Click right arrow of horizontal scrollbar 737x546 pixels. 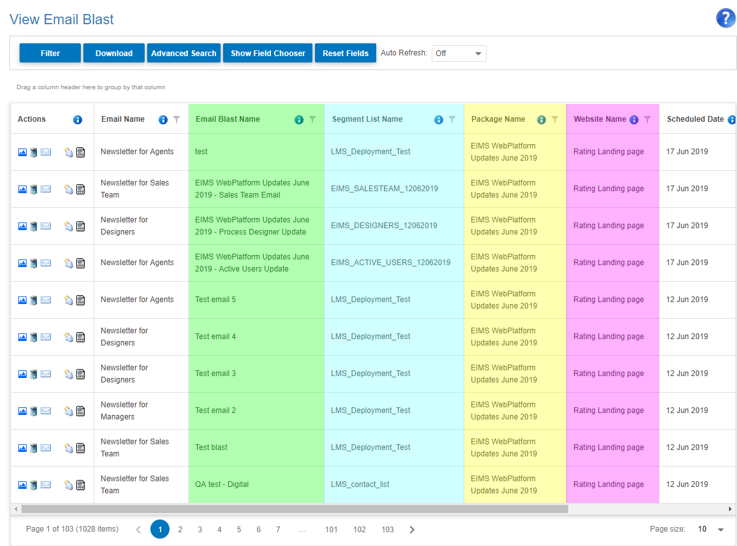point(730,509)
